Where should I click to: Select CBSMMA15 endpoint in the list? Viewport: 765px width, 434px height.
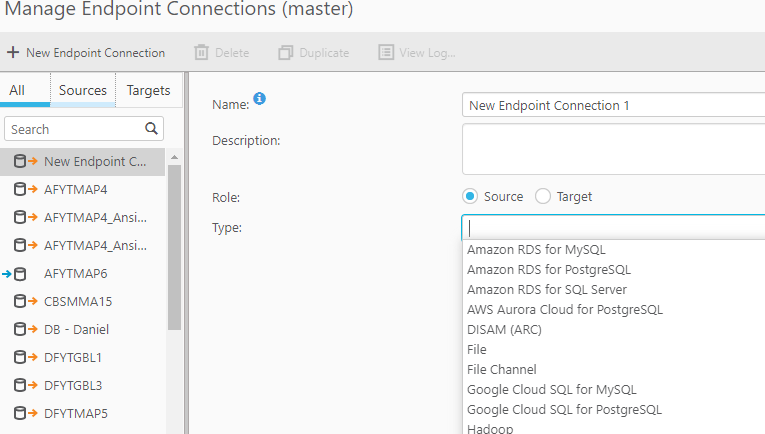[78, 301]
